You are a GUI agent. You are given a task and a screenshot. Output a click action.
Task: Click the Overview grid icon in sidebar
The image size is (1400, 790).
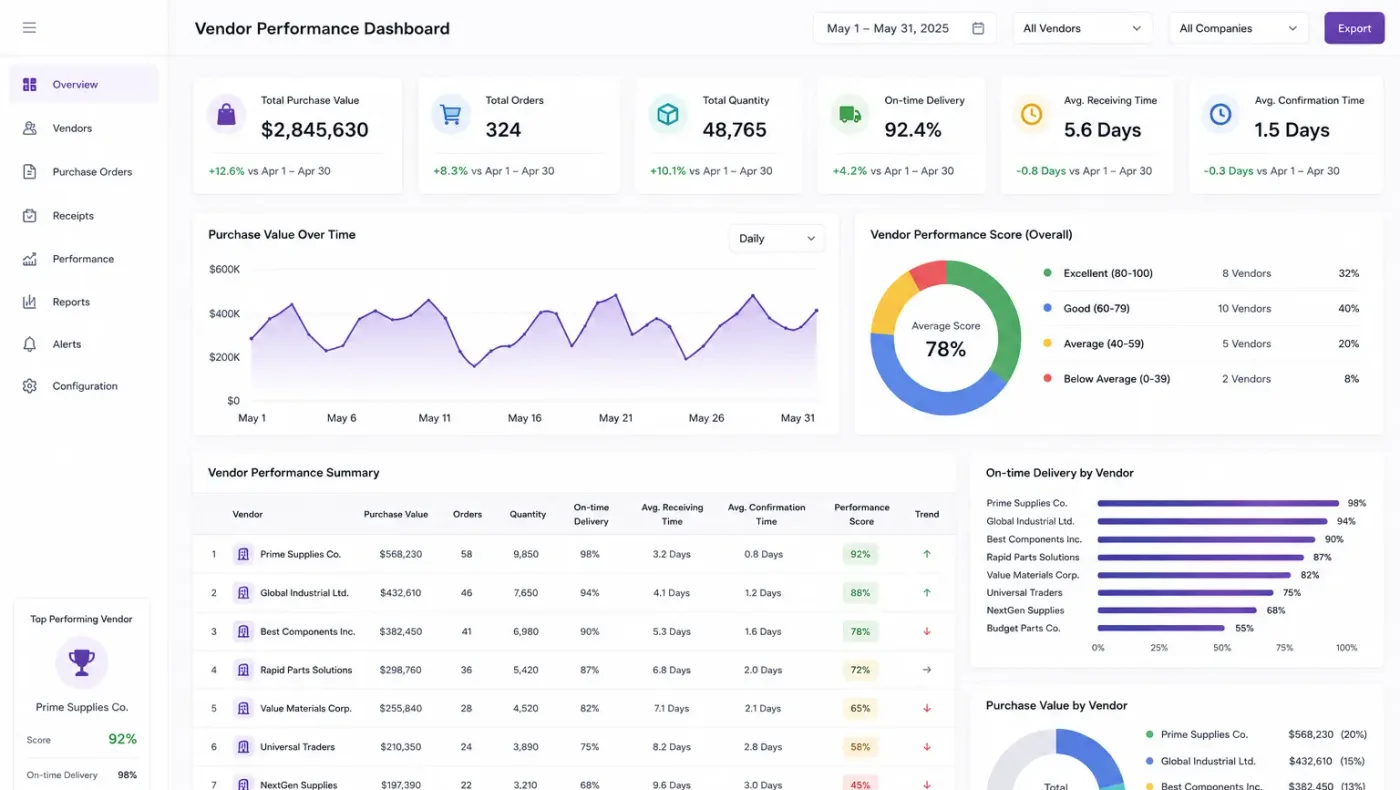[30, 85]
